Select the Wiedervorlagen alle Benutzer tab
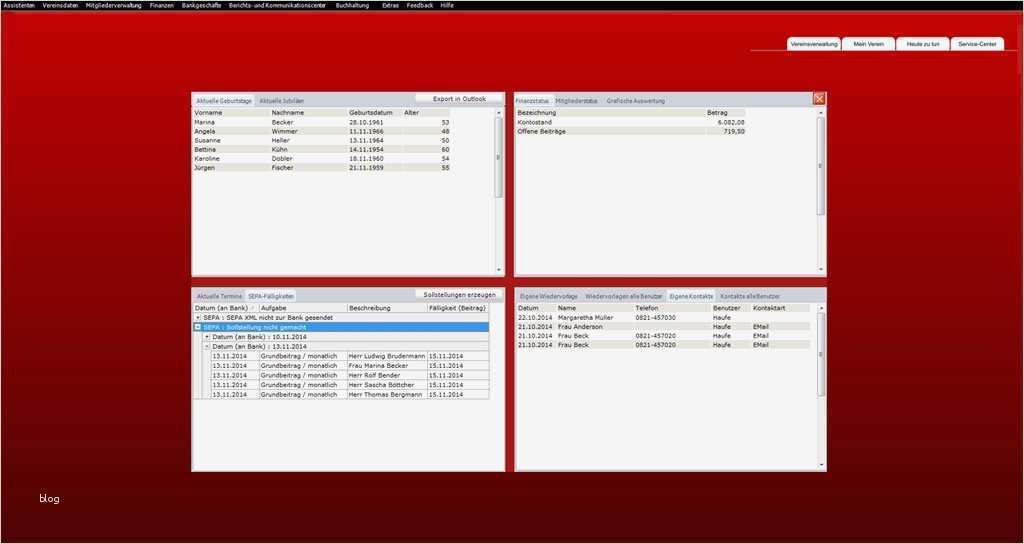This screenshot has height=544, width=1024. 623,296
